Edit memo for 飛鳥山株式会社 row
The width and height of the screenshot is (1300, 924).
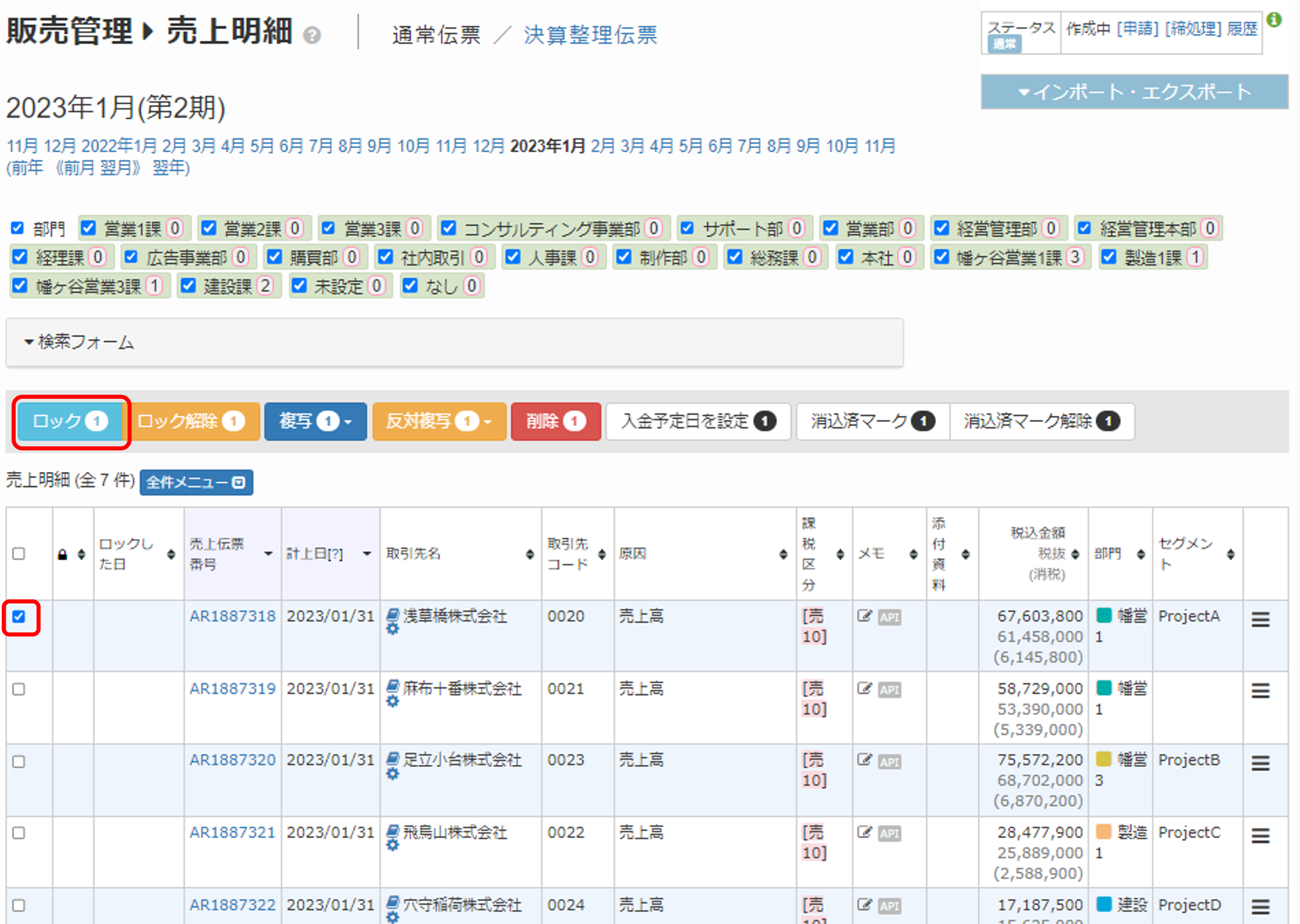click(865, 832)
